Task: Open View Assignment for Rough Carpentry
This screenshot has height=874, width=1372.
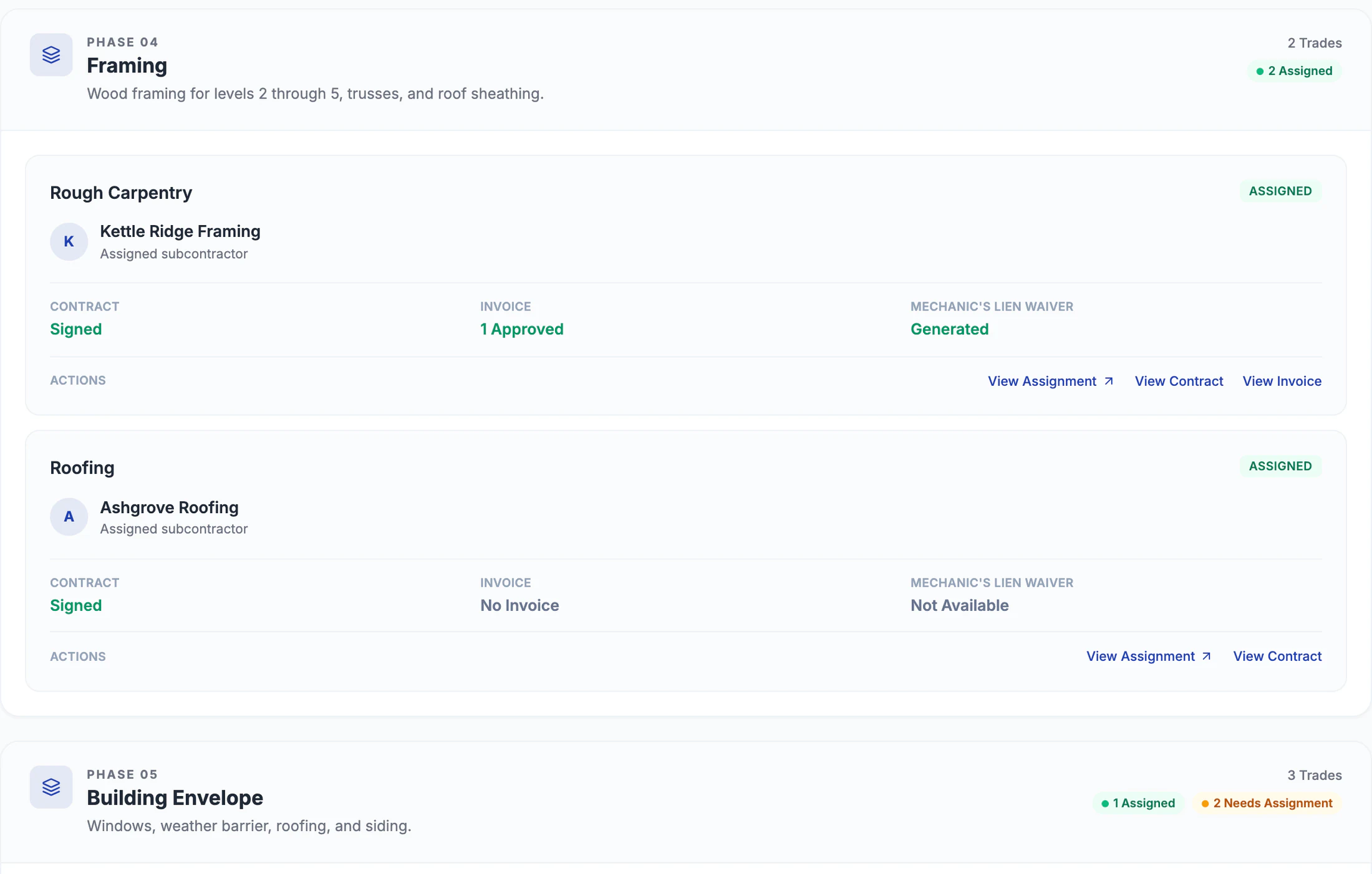Action: [x=1051, y=381]
